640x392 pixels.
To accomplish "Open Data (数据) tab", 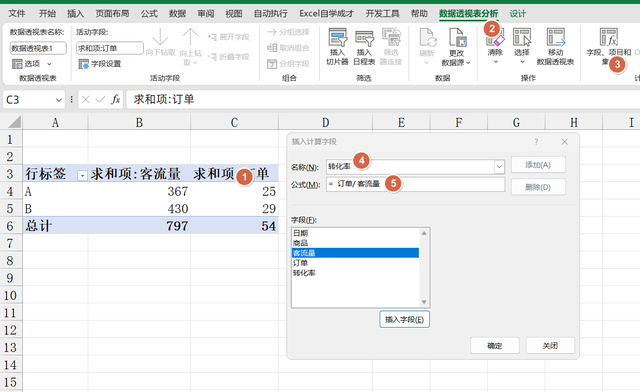I will (x=178, y=13).
